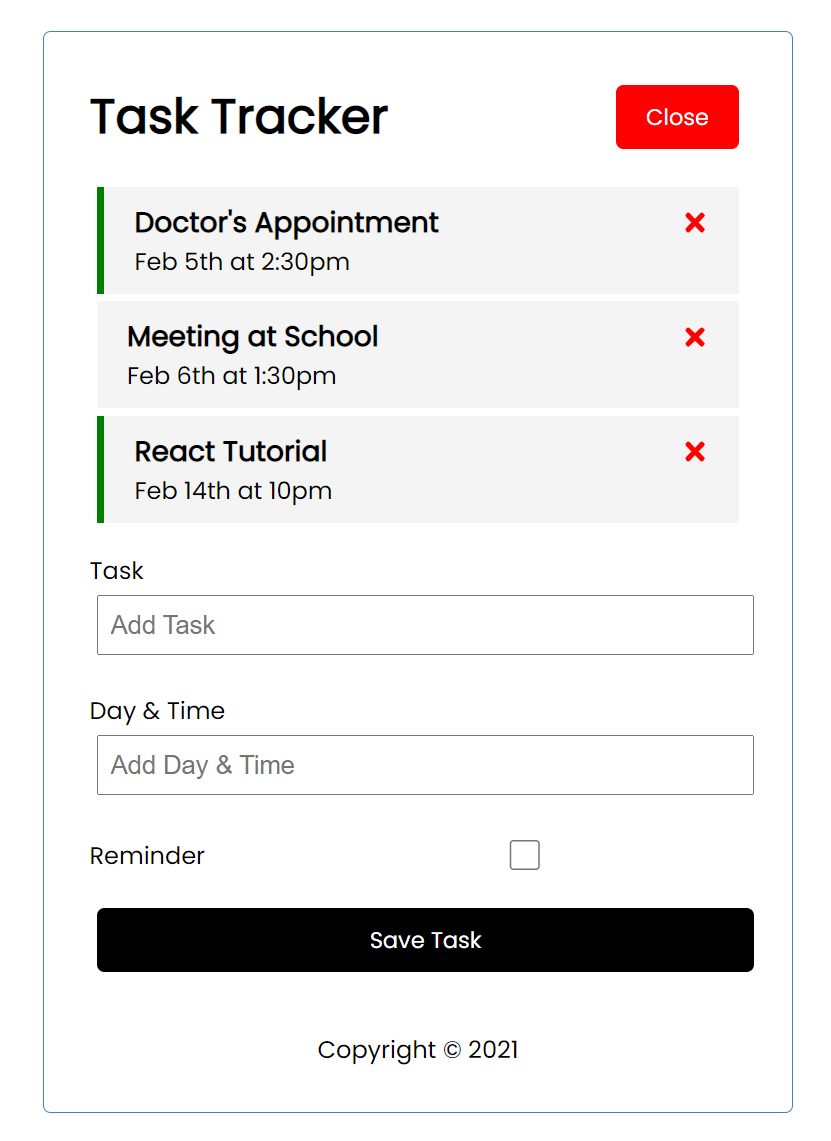Remove the Meeting at School task
This screenshot has width=831, height=1141.
click(x=695, y=338)
